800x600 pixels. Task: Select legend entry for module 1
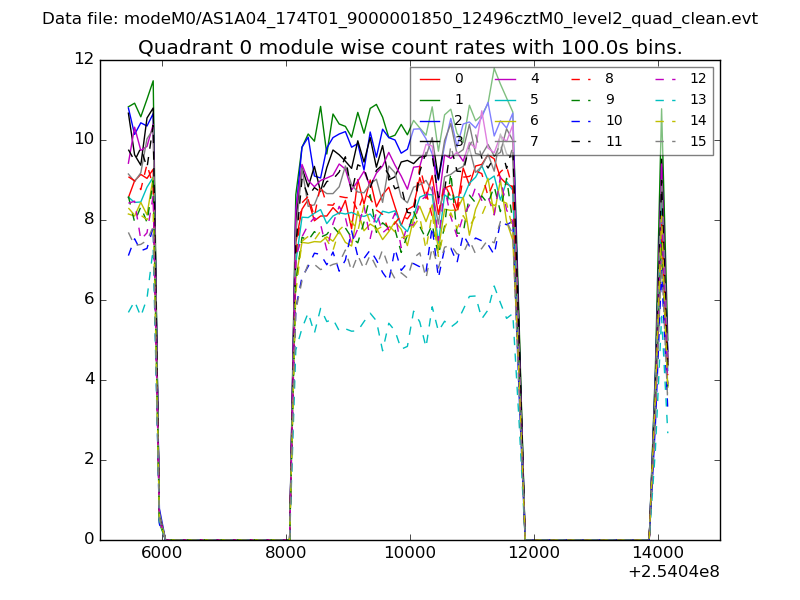click(x=430, y=99)
